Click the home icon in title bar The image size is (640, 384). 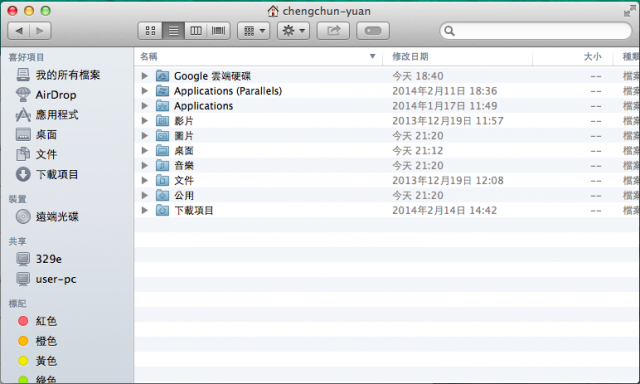(273, 11)
